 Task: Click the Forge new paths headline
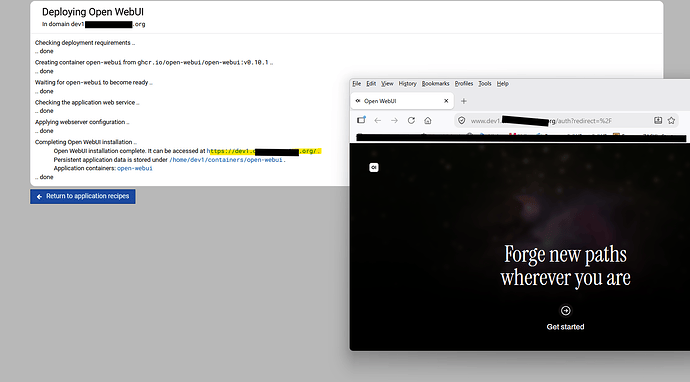(565, 266)
